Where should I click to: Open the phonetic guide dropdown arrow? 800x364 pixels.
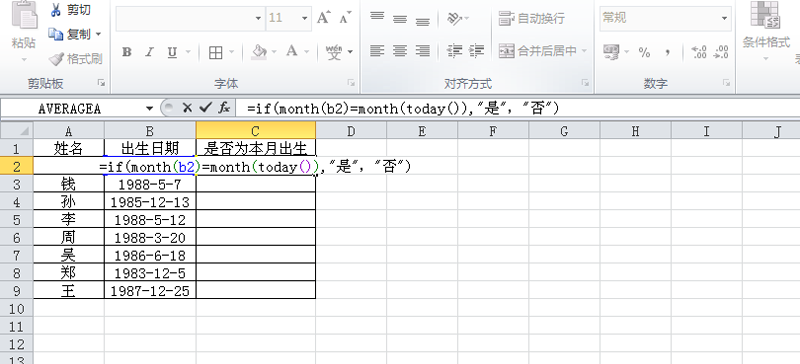[x=351, y=52]
